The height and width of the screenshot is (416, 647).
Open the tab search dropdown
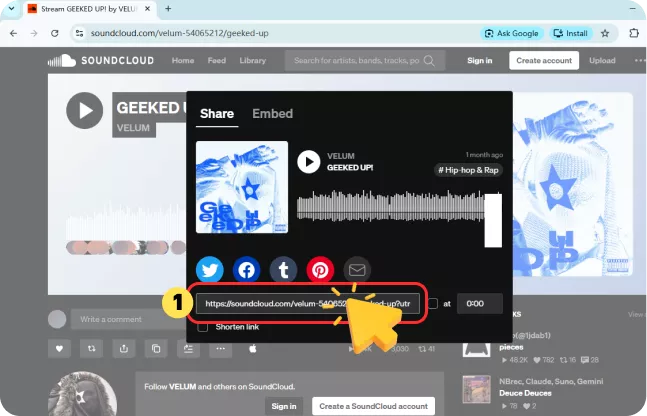pyautogui.click(x=12, y=8)
